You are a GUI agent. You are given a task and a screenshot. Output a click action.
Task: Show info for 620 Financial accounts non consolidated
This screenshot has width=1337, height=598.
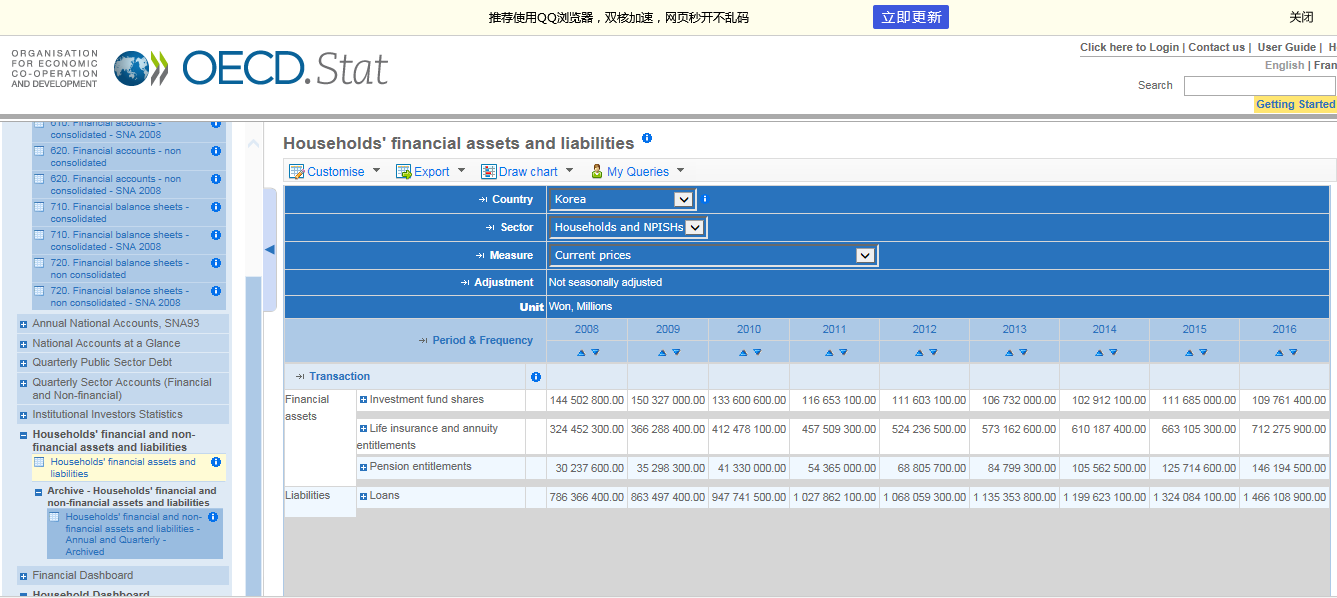coord(216,151)
